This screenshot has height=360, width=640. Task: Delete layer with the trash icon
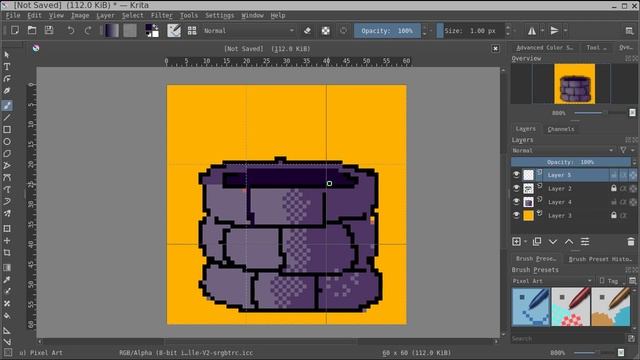click(x=631, y=242)
